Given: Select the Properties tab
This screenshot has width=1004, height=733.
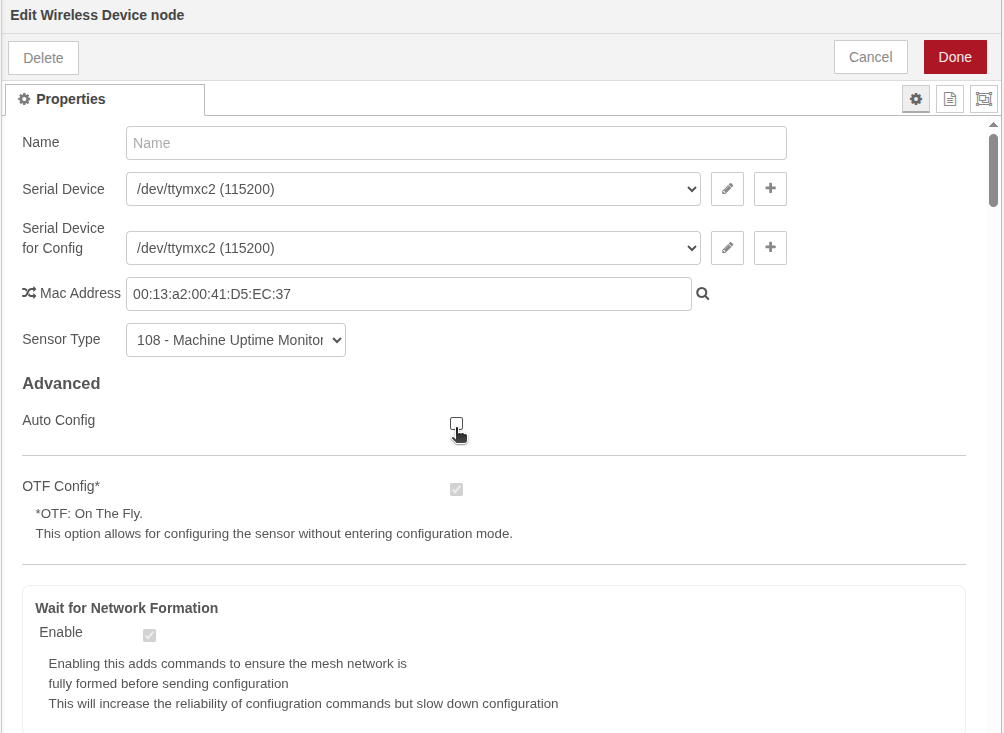Looking at the screenshot, I should [105, 99].
